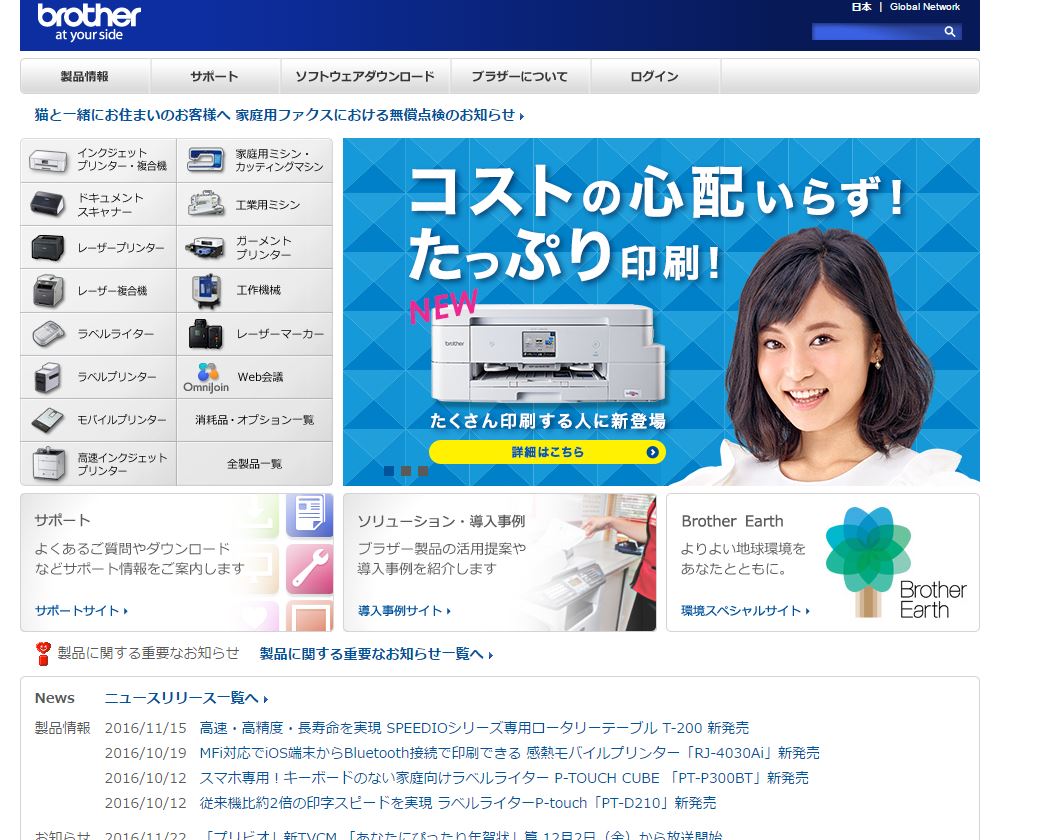Select the third banner slide dot
The height and width of the screenshot is (840, 1041).
click(x=423, y=471)
